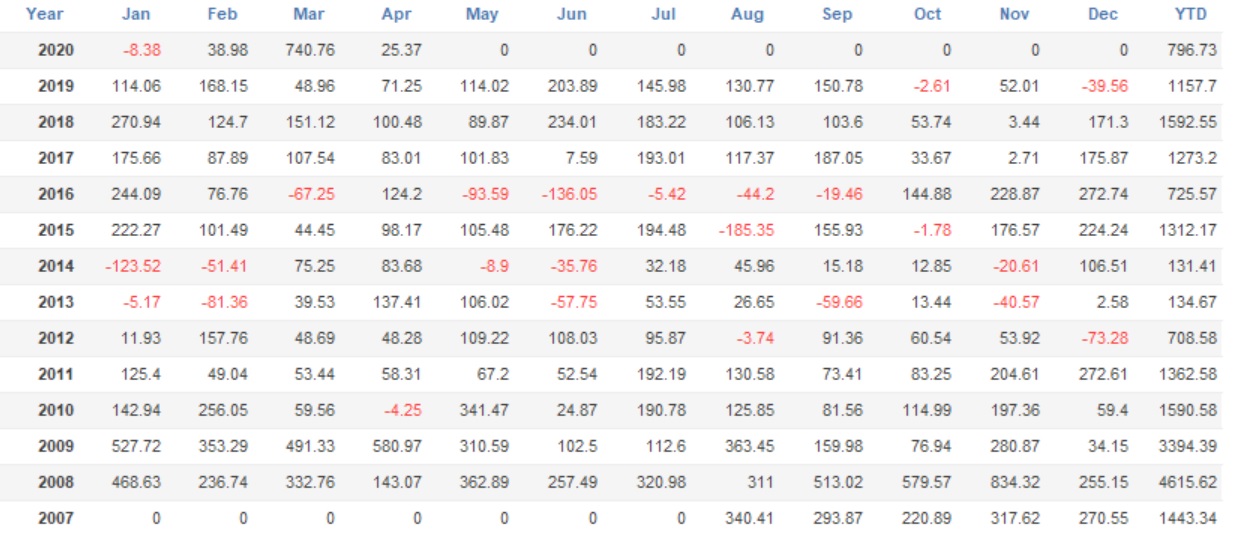The width and height of the screenshot is (1260, 537).
Task: Select the 2008 year row label
Action: click(56, 482)
